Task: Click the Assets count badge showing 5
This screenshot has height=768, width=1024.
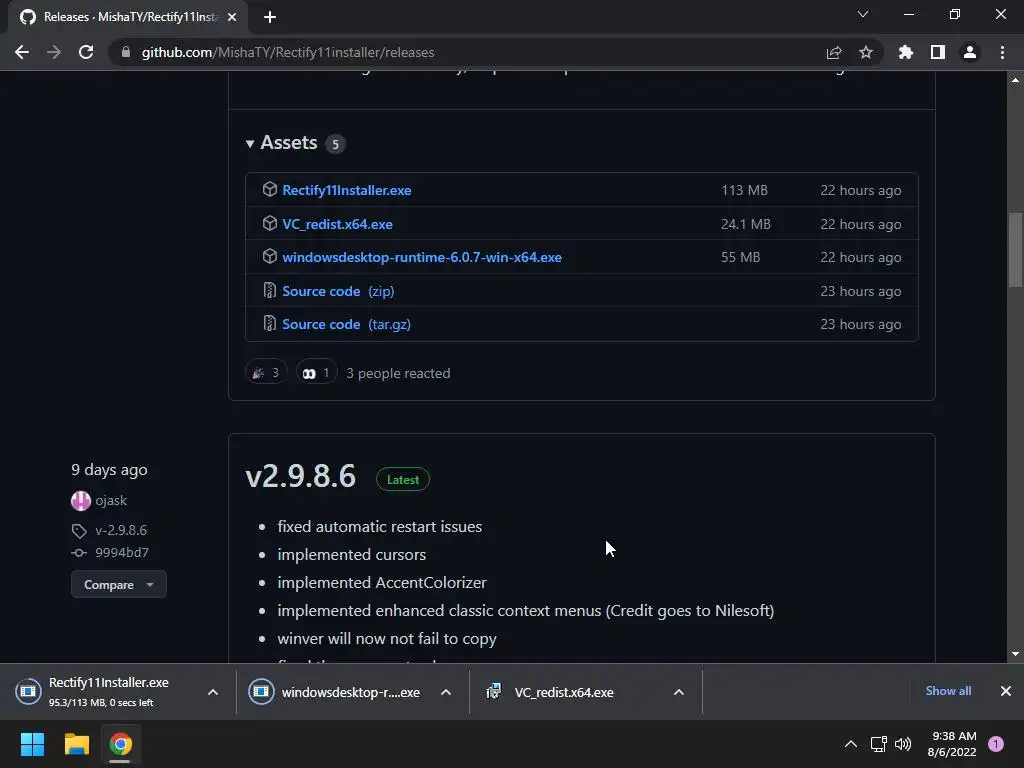Action: (x=335, y=144)
